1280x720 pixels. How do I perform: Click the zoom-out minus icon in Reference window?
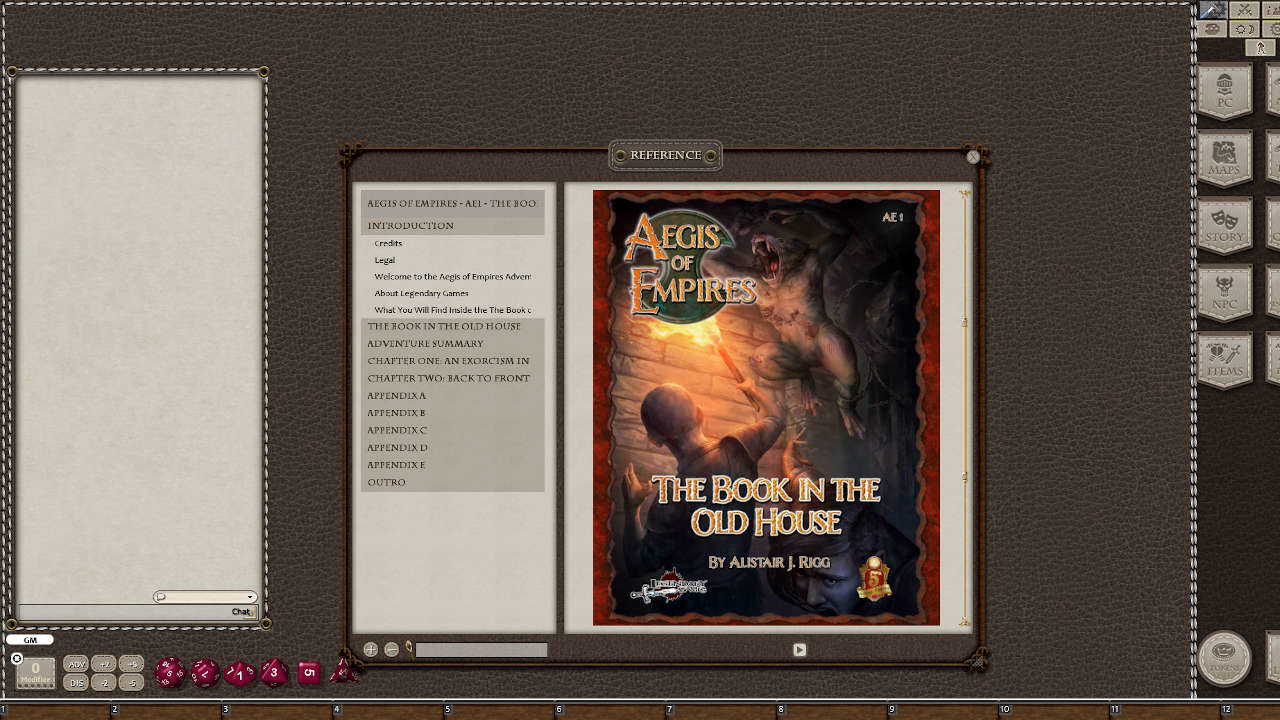[x=392, y=649]
